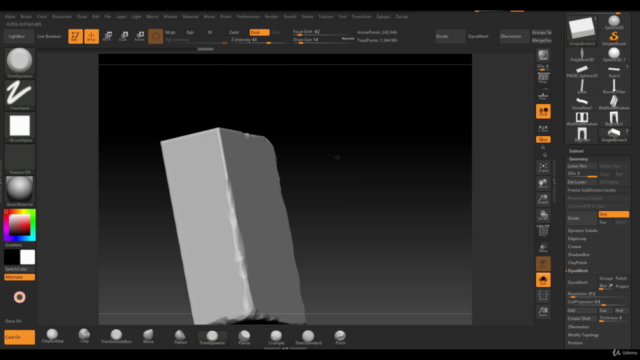This screenshot has height=360, width=640.
Task: Select the Scale transform icon
Action: pos(123,36)
